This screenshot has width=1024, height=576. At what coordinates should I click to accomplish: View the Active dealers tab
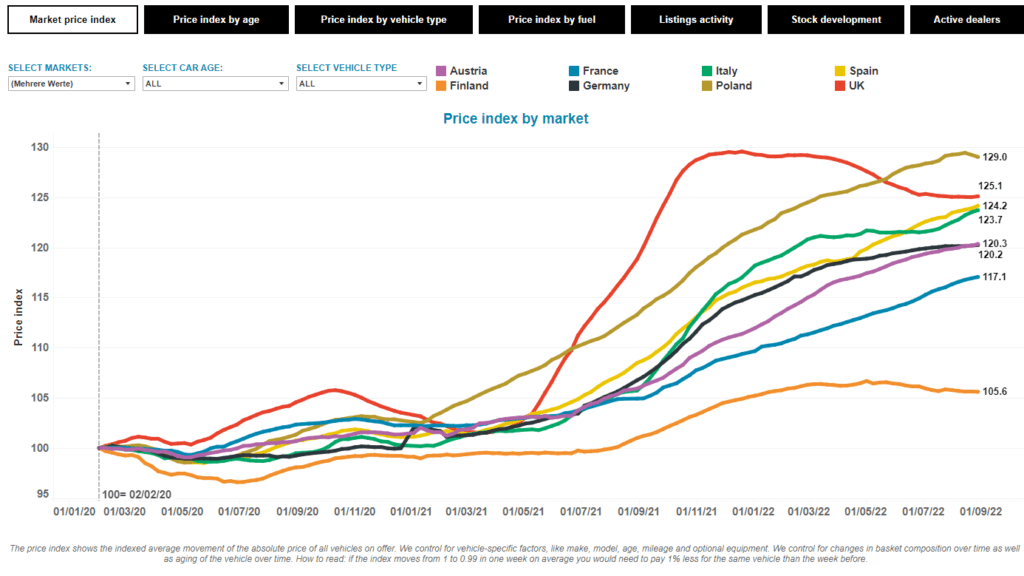click(966, 19)
